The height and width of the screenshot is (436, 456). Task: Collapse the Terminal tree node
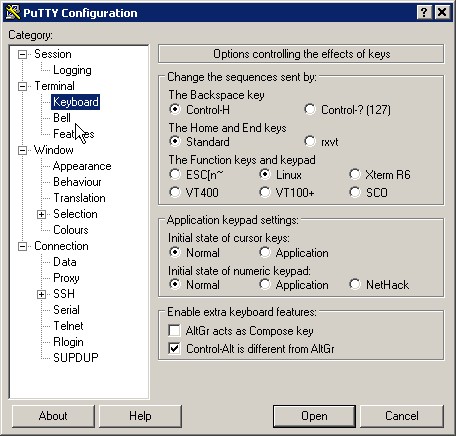pyautogui.click(x=23, y=87)
